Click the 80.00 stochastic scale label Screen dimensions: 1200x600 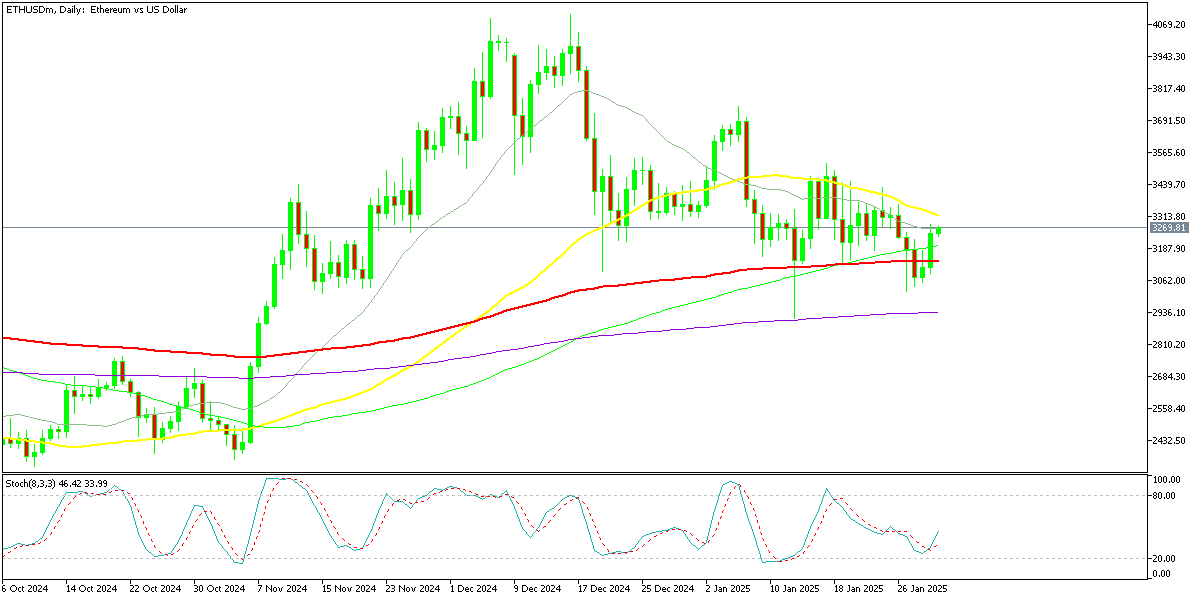1164,494
